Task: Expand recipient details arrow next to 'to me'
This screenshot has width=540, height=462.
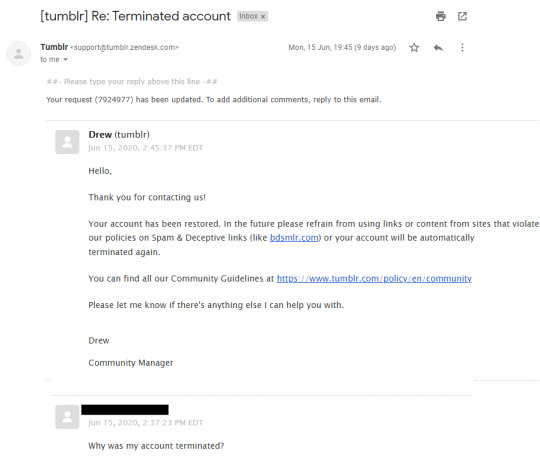Action: (x=65, y=60)
